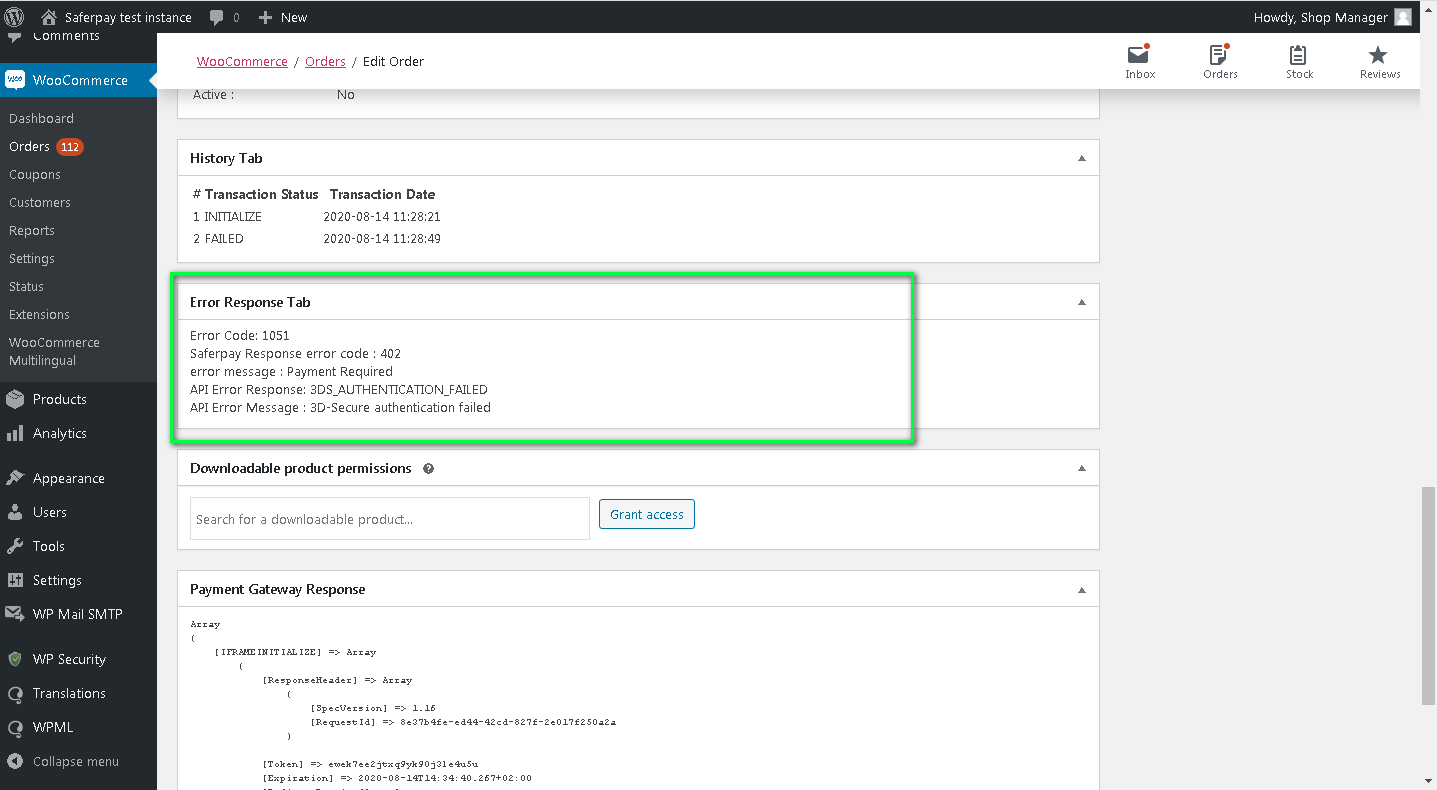Follow the WooCommerce breadcrumb link

coord(242,61)
